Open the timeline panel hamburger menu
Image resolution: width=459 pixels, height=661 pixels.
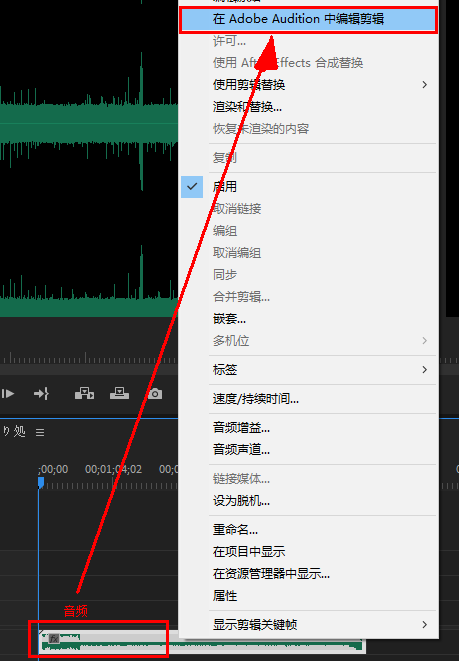pyautogui.click(x=40, y=433)
